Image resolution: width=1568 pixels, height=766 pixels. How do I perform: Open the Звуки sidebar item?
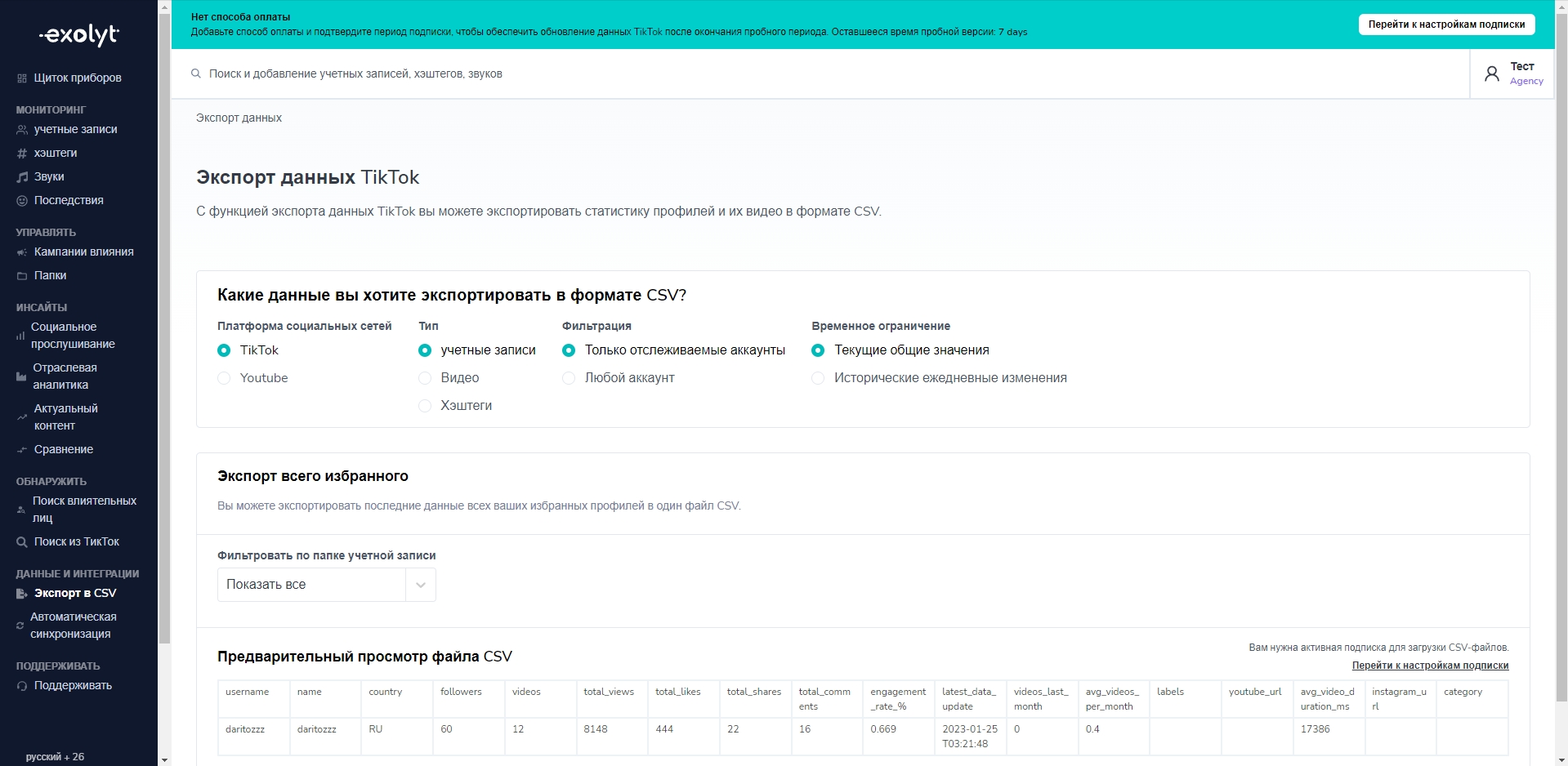pyautogui.click(x=49, y=177)
